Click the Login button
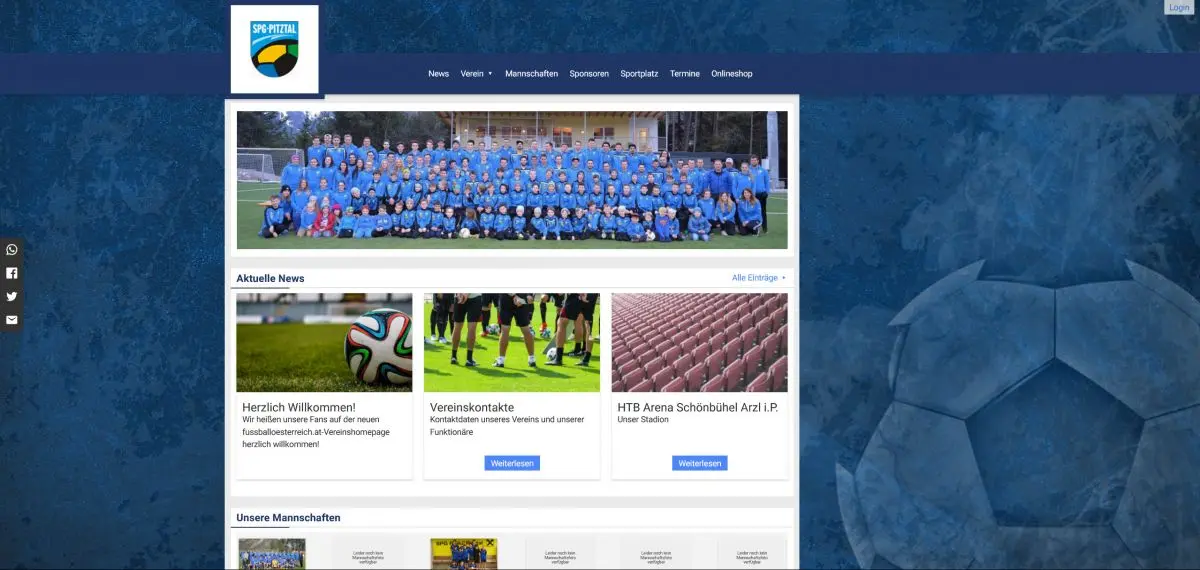The image size is (1200, 570). 1179,7
